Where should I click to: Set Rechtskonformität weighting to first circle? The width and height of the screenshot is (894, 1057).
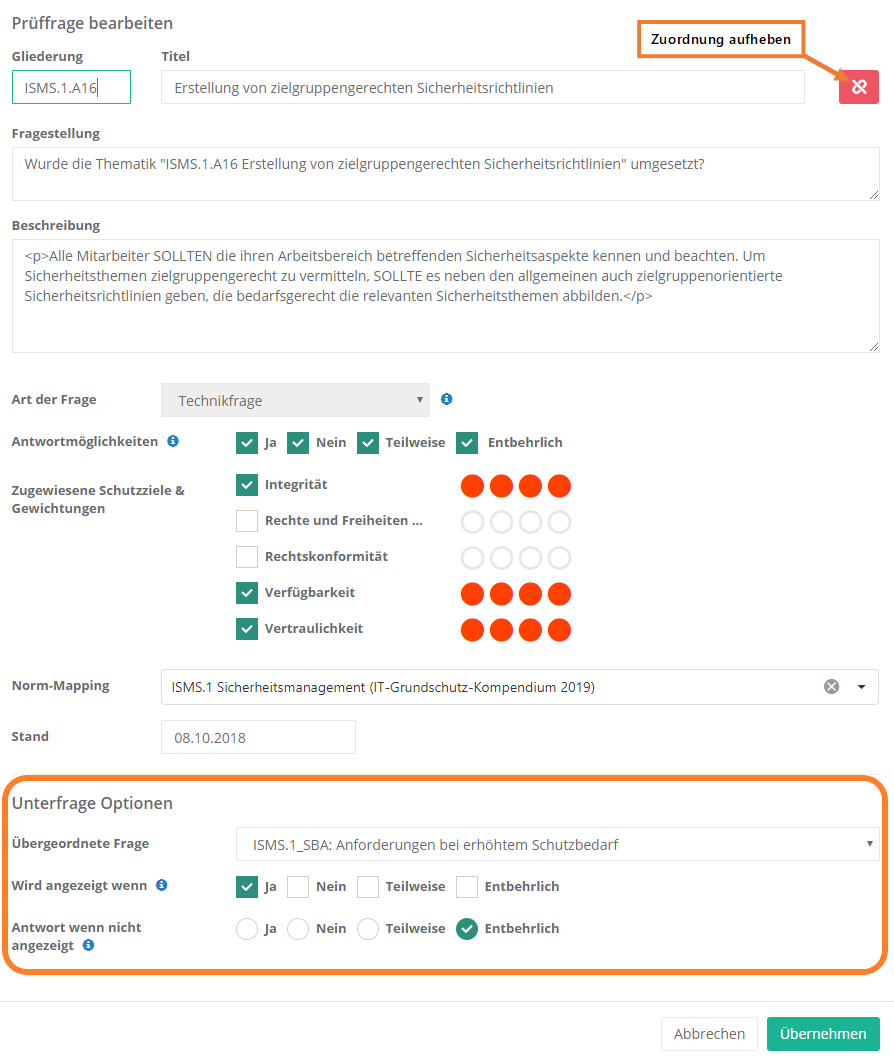[x=472, y=558]
